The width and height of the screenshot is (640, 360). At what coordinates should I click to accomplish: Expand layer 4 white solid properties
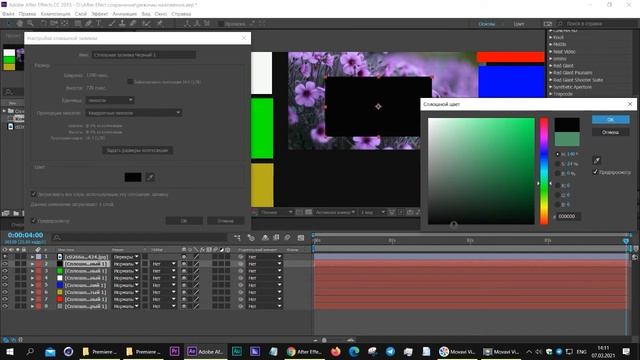32,278
